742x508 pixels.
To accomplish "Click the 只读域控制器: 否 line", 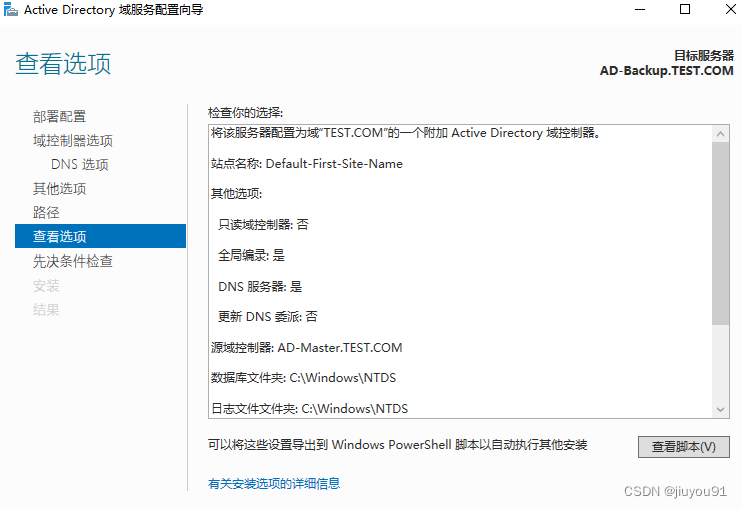I will [263, 224].
